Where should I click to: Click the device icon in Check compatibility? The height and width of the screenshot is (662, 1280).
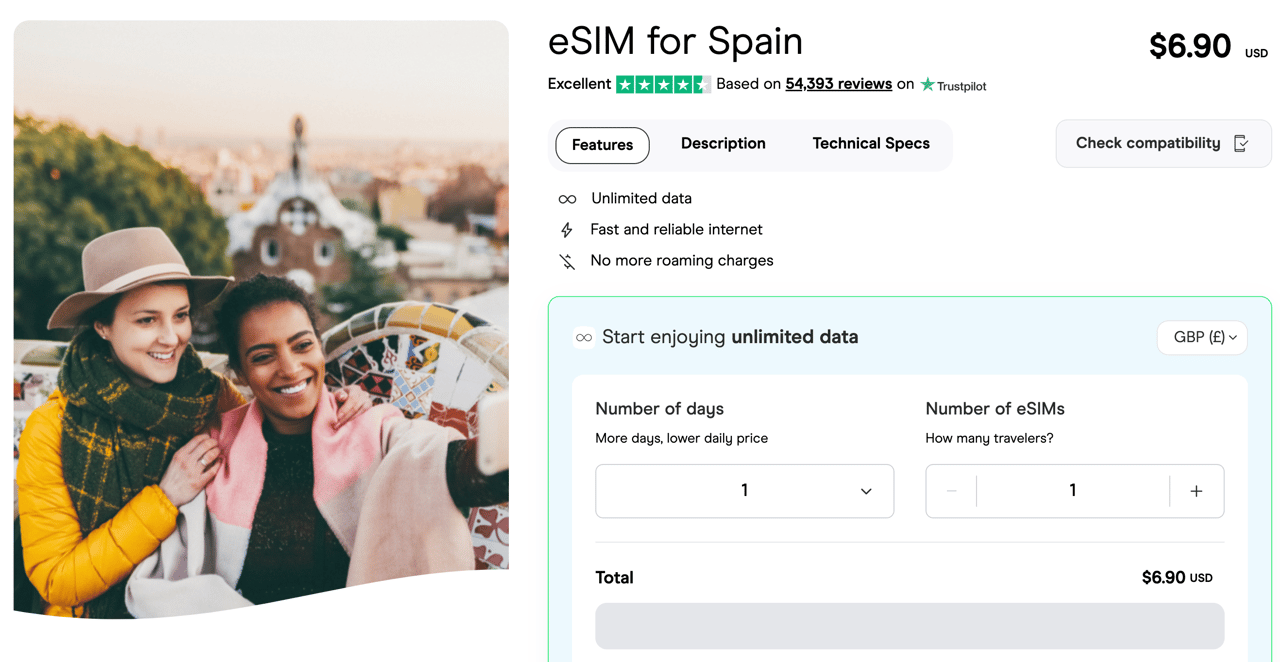tap(1241, 144)
